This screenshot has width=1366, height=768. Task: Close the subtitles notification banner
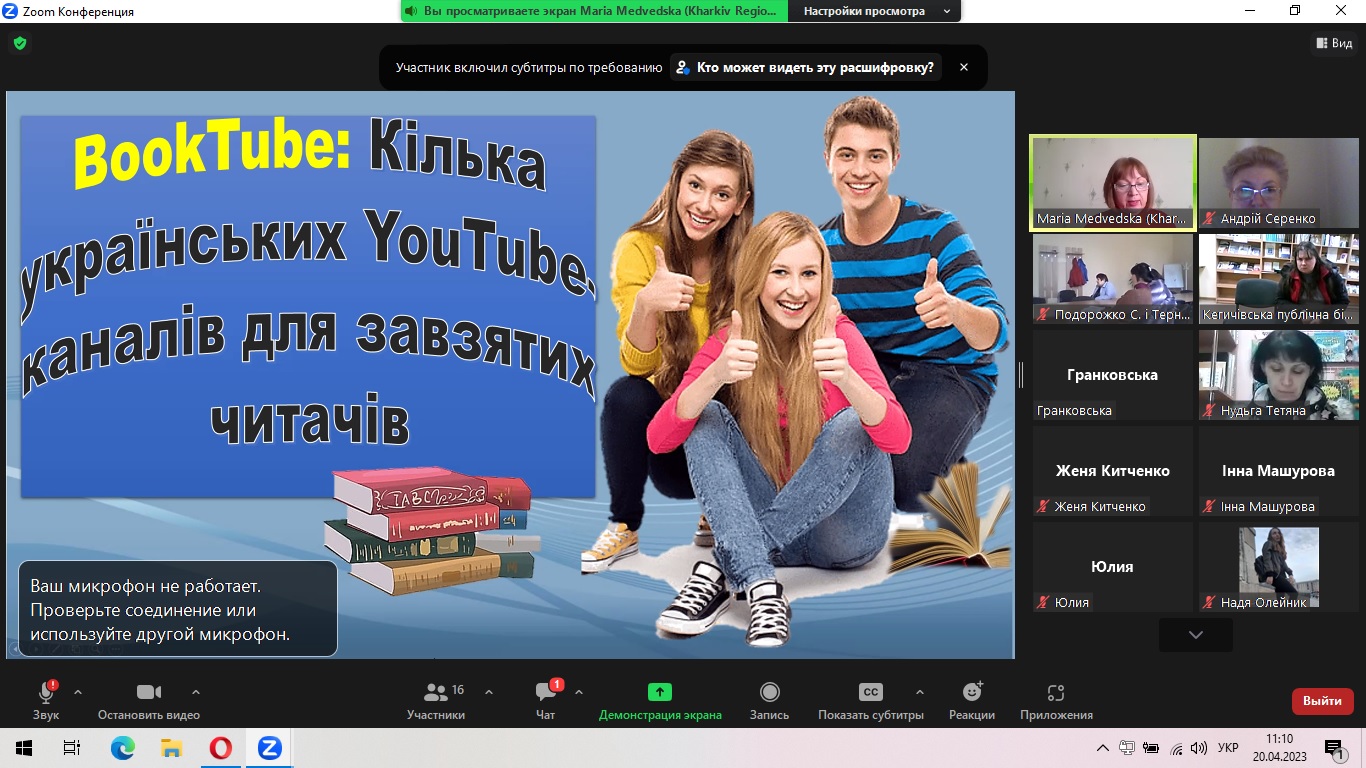coord(964,68)
